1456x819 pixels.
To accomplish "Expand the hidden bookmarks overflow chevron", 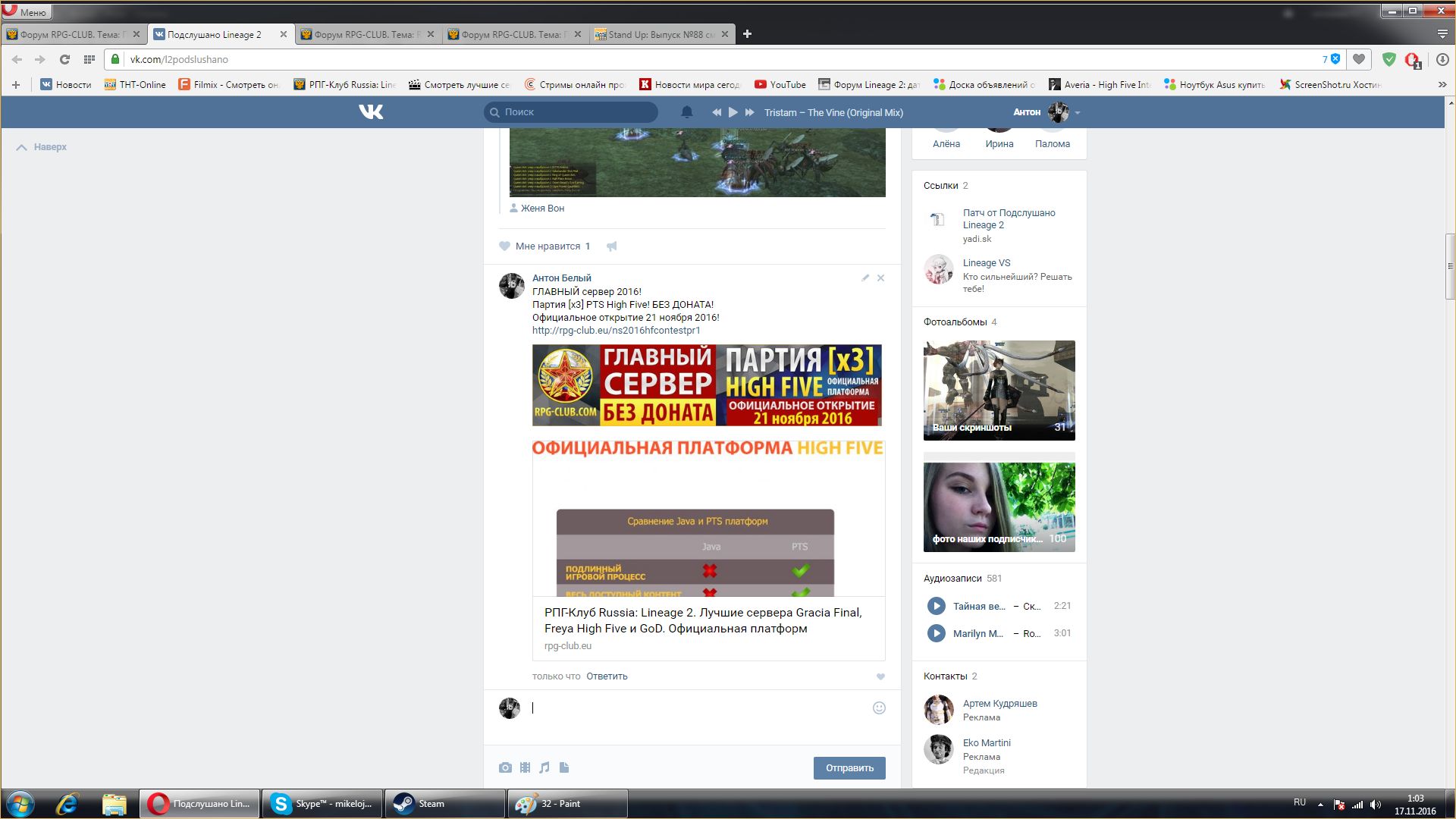I will tap(1442, 85).
